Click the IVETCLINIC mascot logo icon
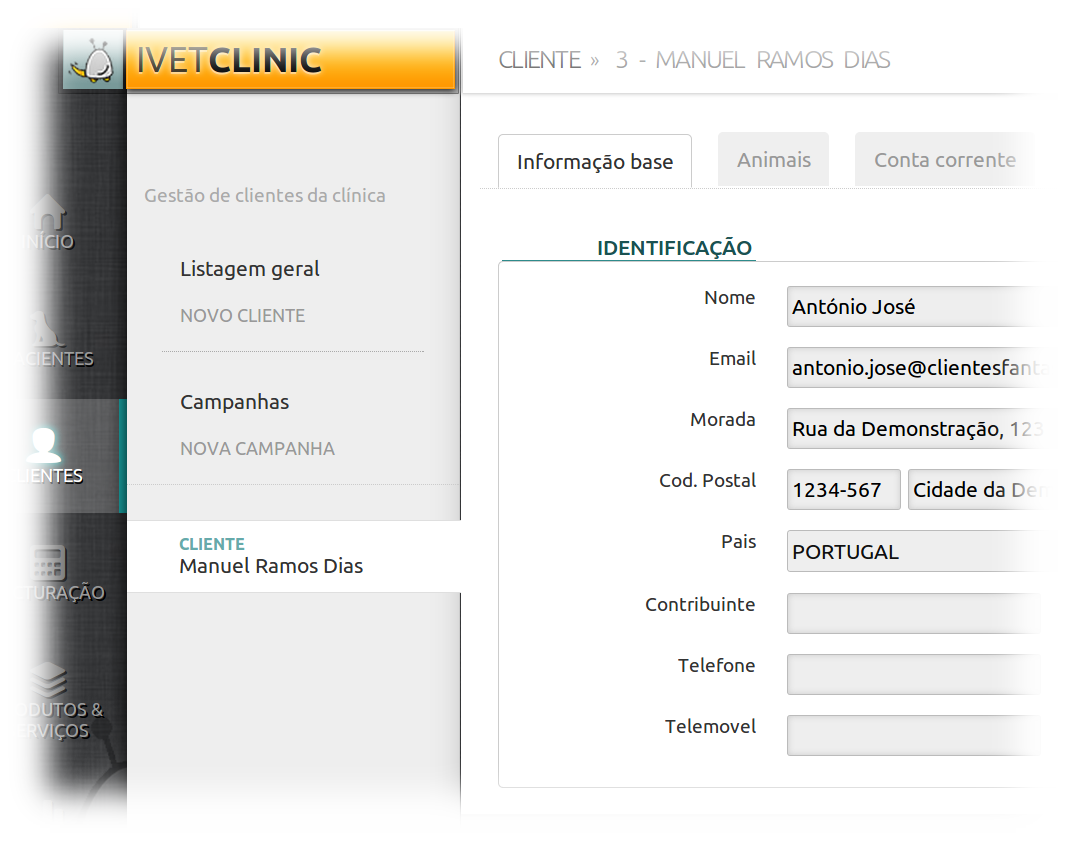Viewport: 1066px width, 841px height. pos(93,61)
